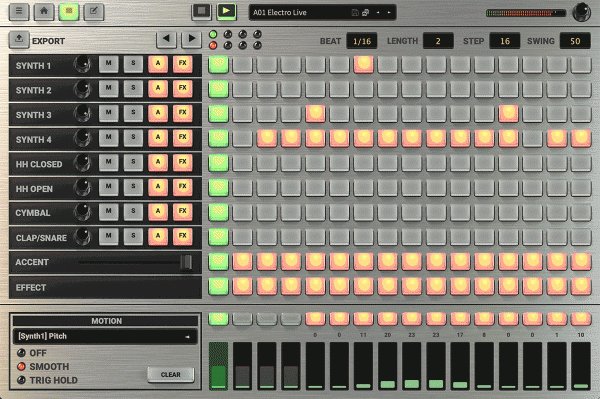Start playback with the play button
Screen dimensions: 600x399
click(227, 11)
